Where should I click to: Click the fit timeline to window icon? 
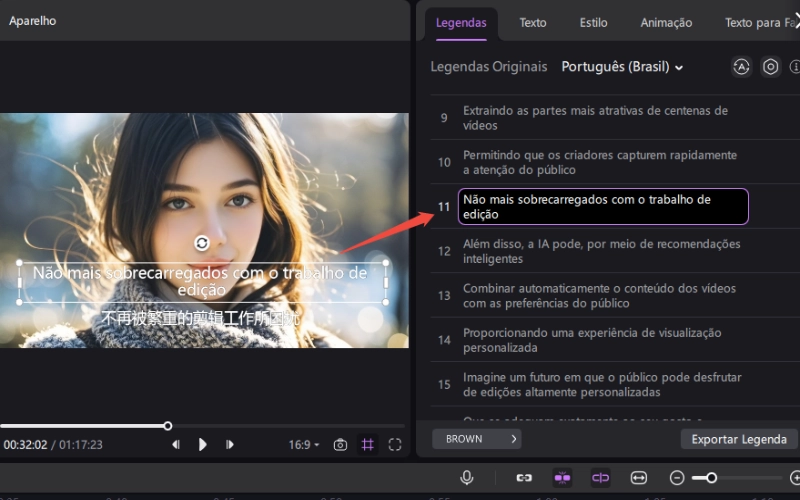tap(639, 478)
